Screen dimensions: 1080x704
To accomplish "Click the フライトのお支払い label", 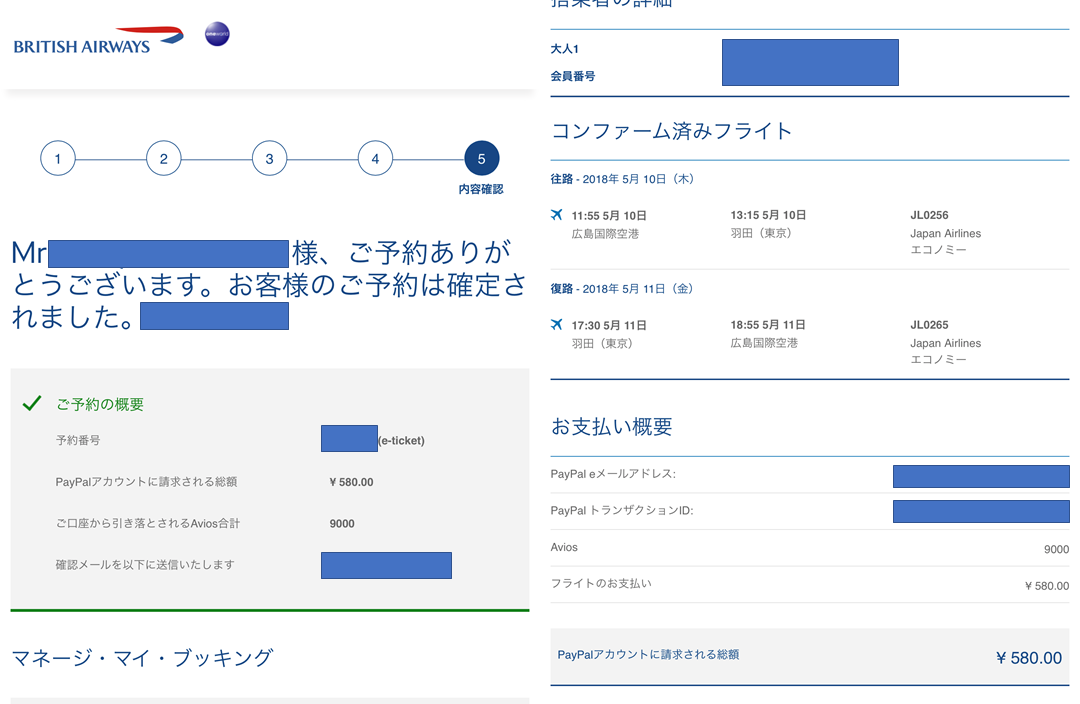I will click(x=601, y=583).
